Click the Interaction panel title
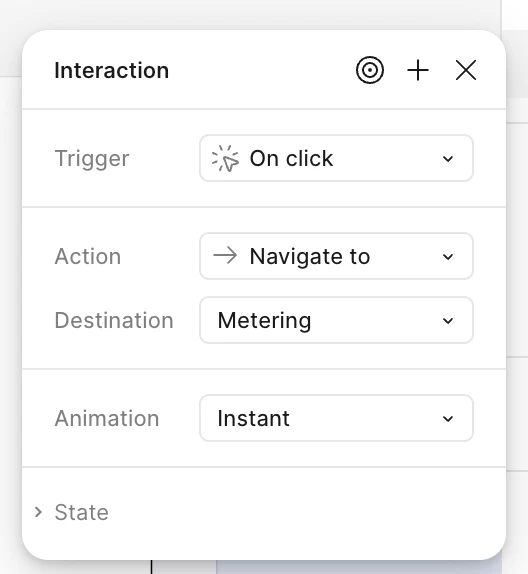Screen dimensions: 528x574 (x=112, y=70)
